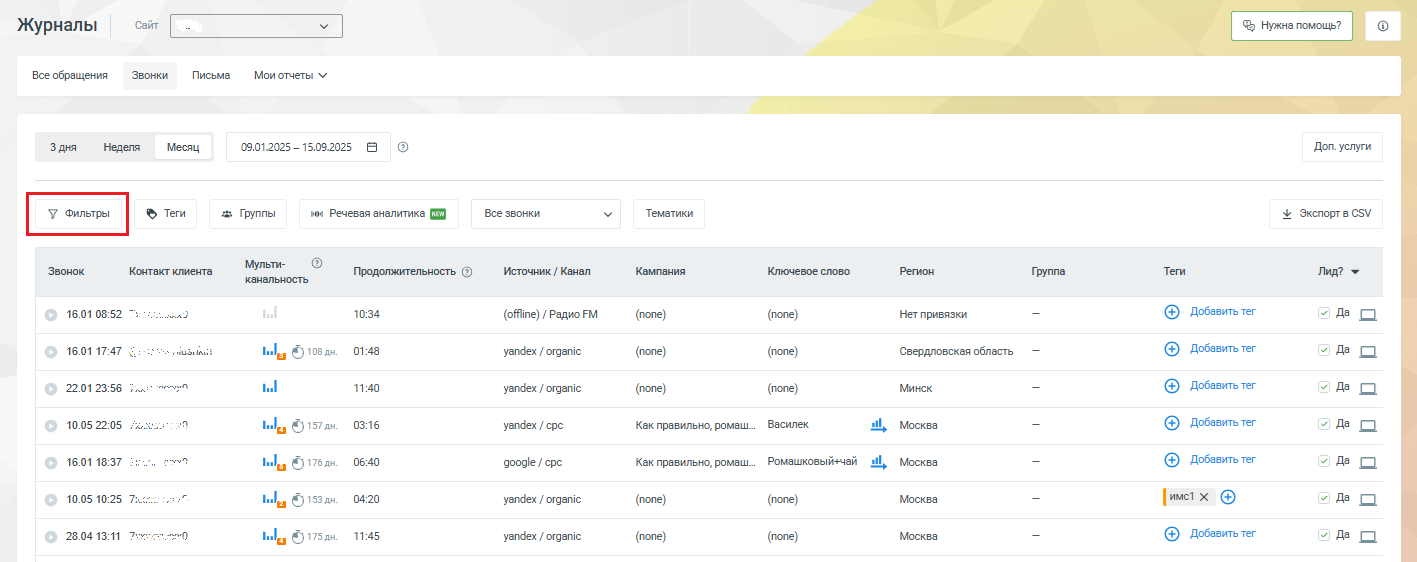This screenshot has height=562, width=1417.
Task: Click the 157 days timer icon
Action: pyautogui.click(x=298, y=426)
